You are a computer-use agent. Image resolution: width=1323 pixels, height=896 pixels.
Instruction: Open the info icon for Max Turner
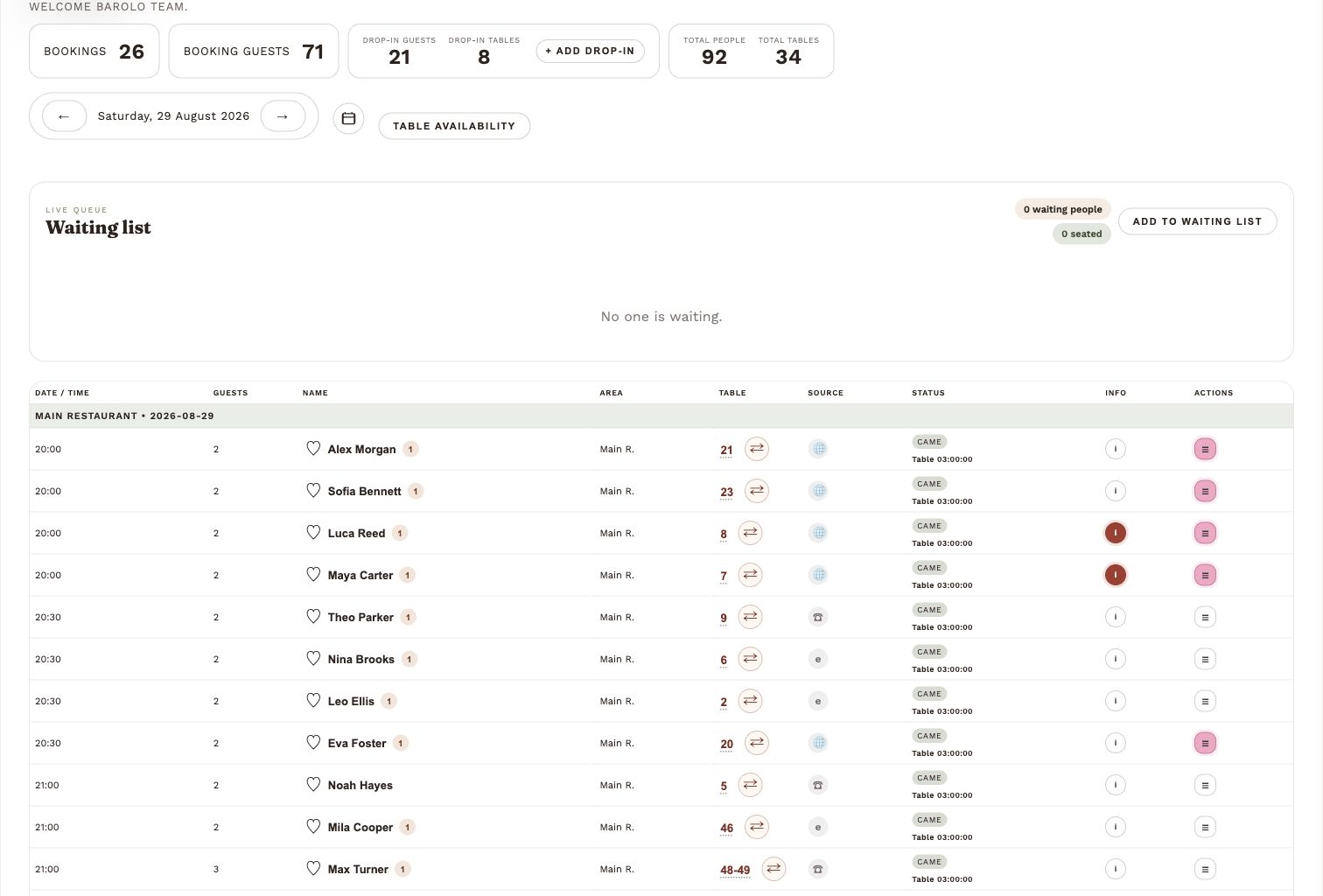[x=1116, y=869]
